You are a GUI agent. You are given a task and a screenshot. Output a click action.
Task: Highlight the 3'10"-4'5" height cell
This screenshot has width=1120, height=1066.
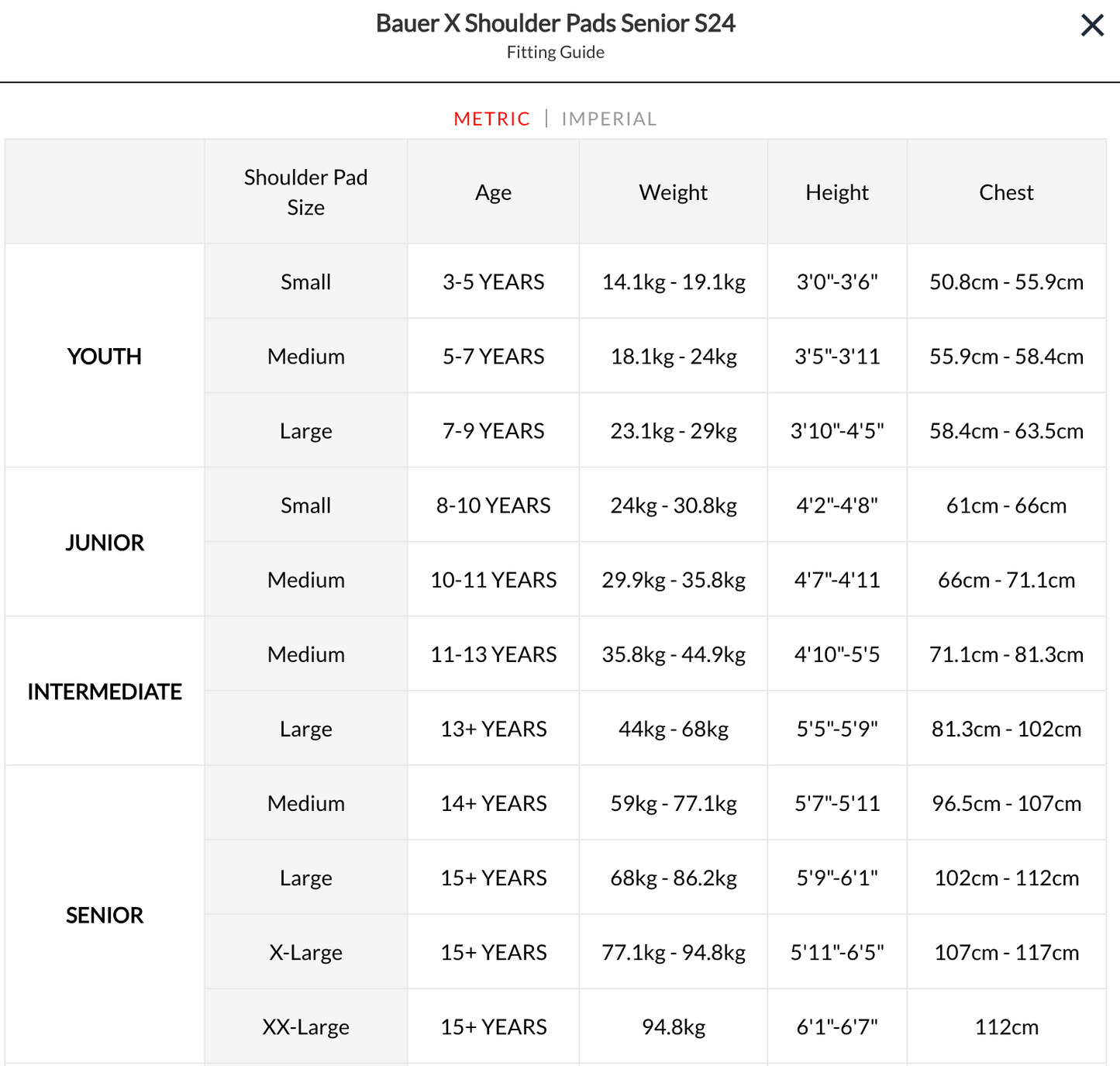pyautogui.click(x=837, y=431)
